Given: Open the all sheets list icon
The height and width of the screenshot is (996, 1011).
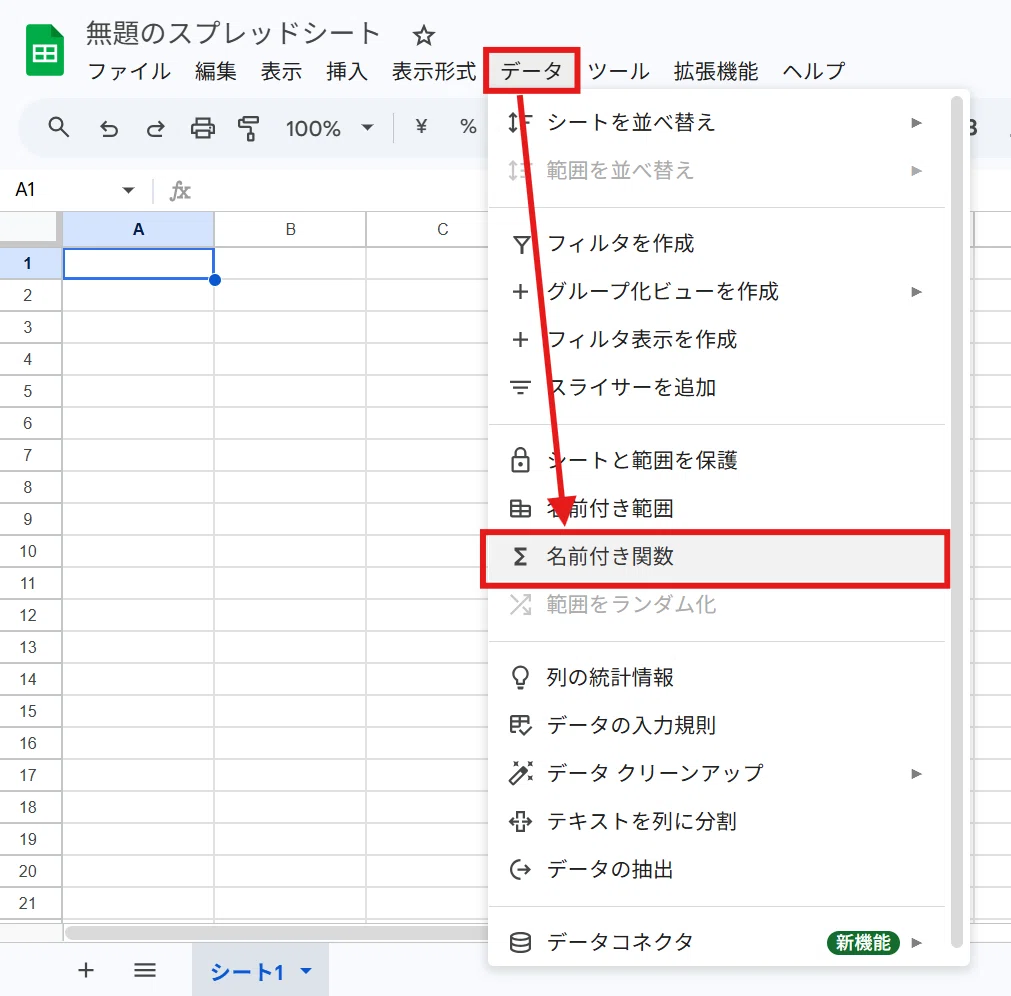Looking at the screenshot, I should click(144, 970).
